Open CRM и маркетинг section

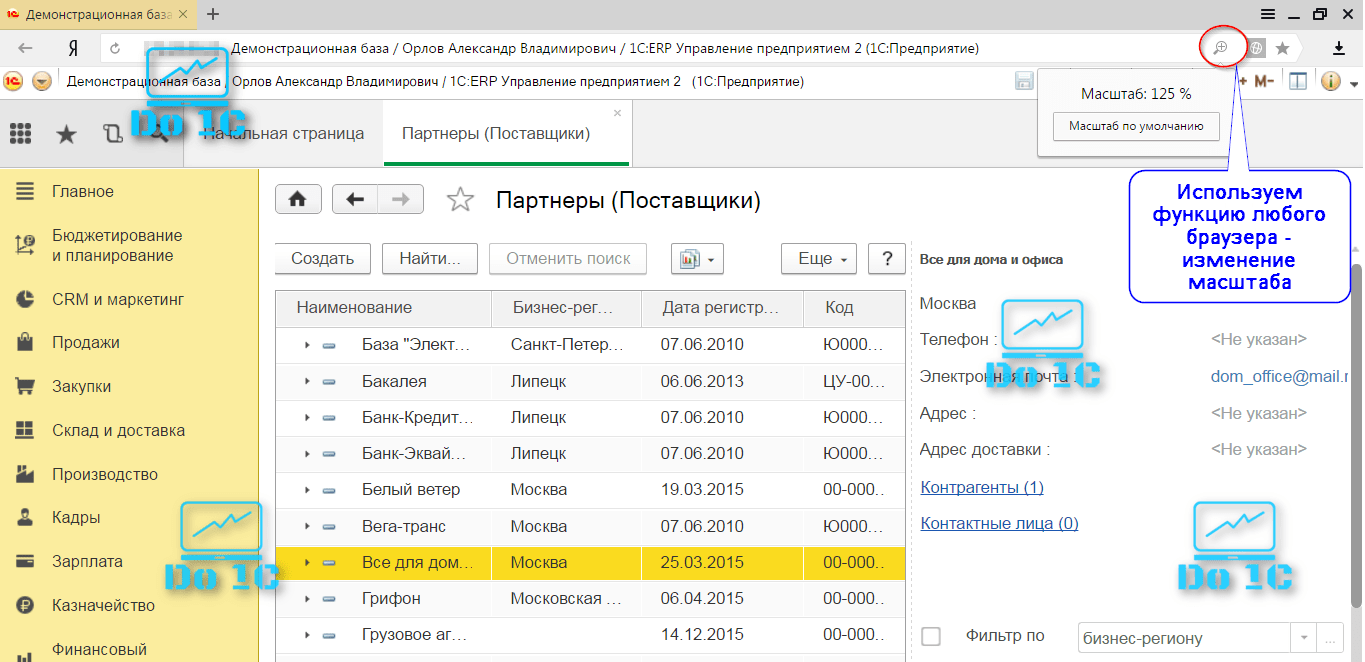(x=118, y=299)
